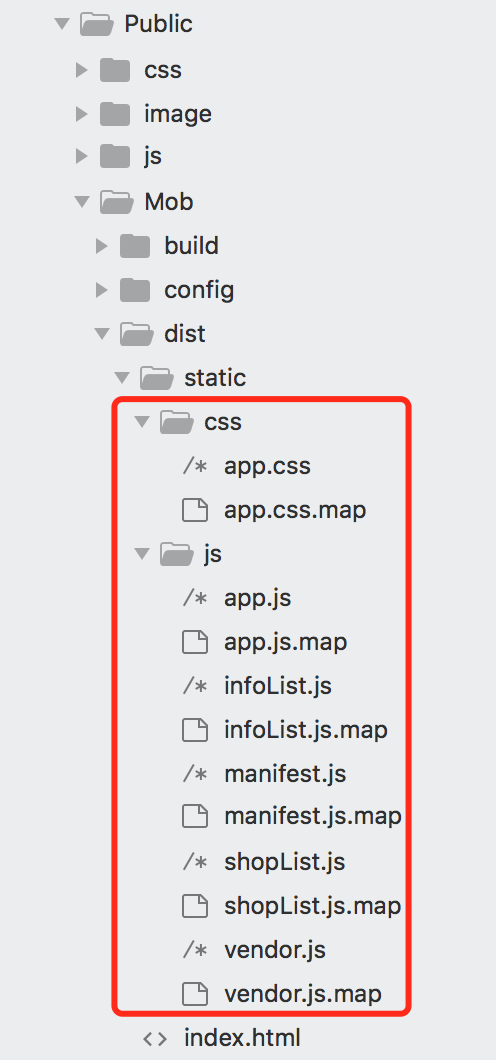
Task: Click the config folder icon
Action: click(135, 290)
